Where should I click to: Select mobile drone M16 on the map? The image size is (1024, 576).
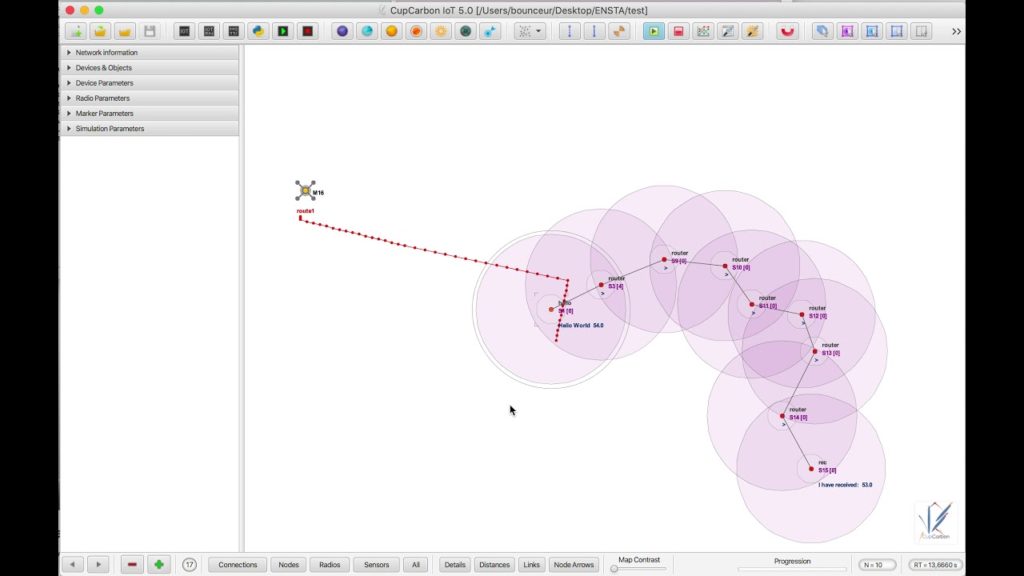(305, 190)
